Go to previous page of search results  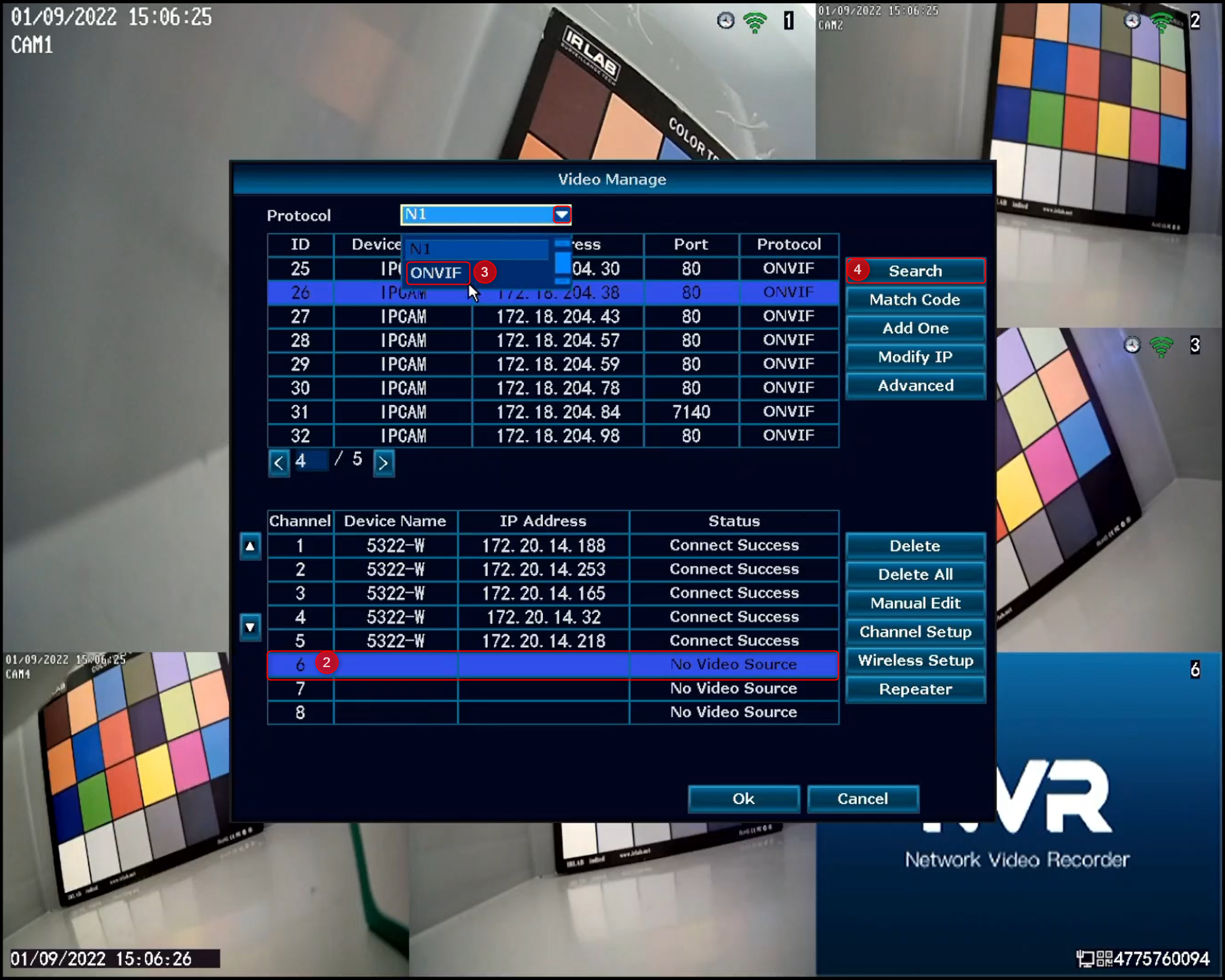coord(279,462)
